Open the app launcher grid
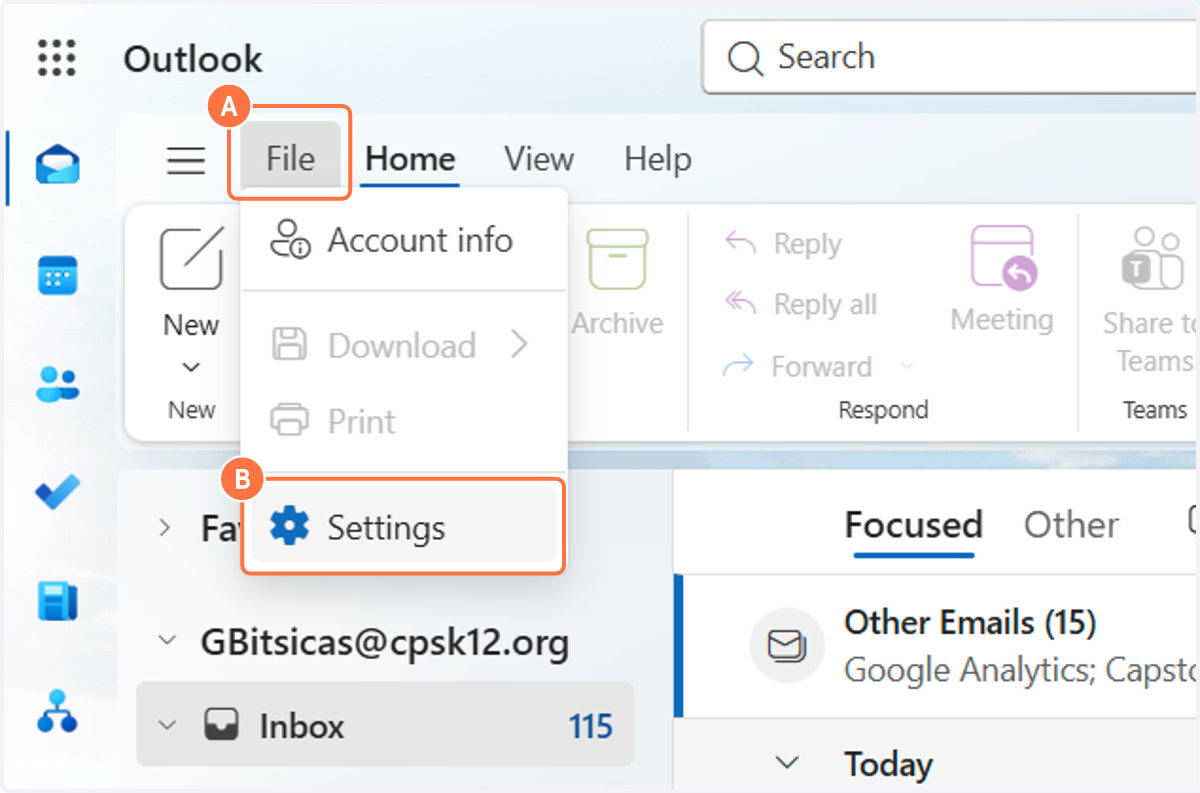 [57, 58]
